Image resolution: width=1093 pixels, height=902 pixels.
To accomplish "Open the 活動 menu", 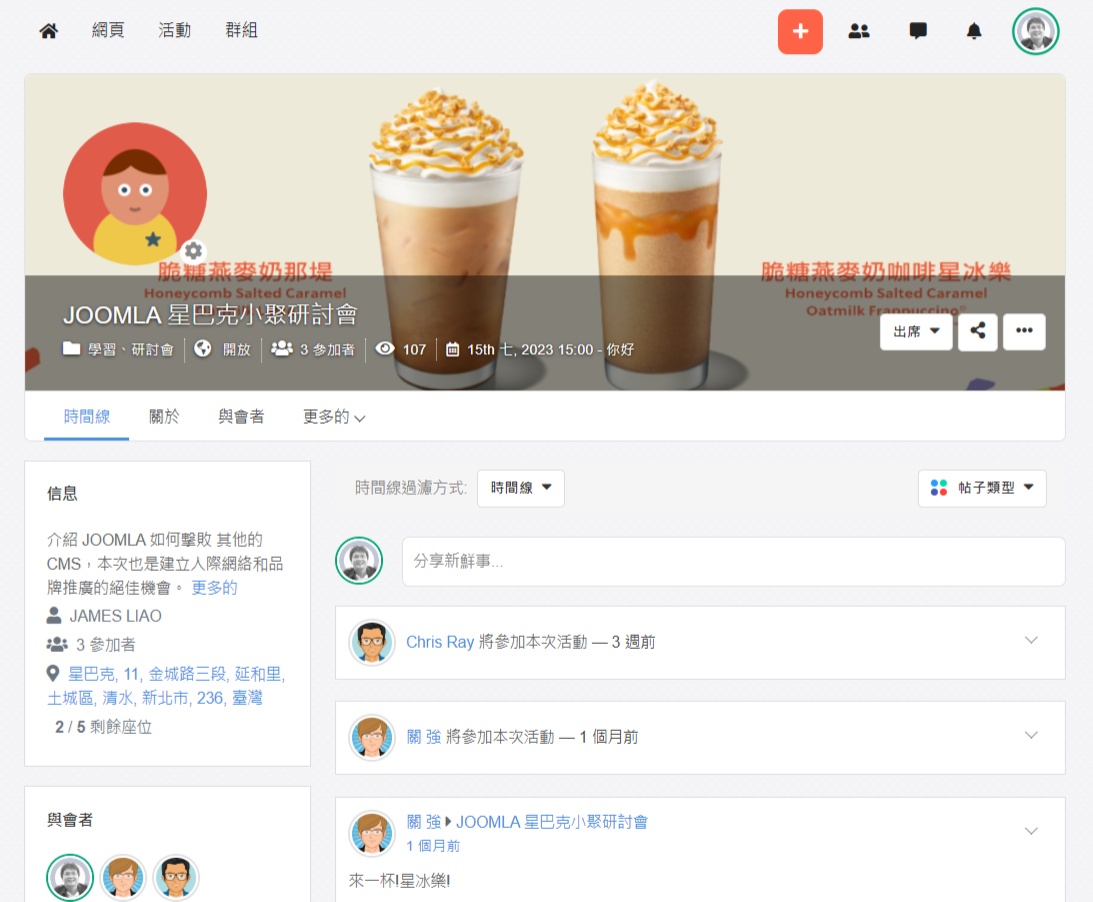I will [174, 30].
